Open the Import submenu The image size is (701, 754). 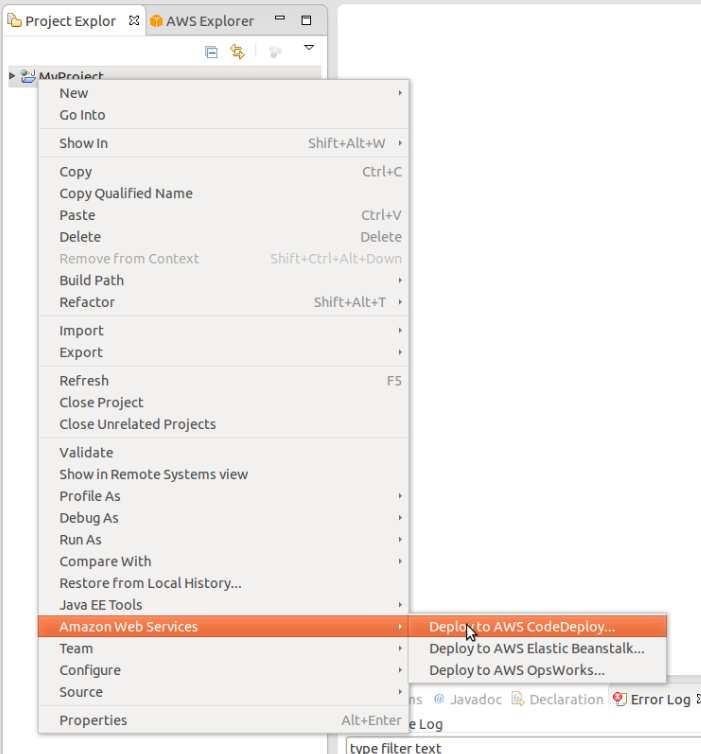[224, 330]
